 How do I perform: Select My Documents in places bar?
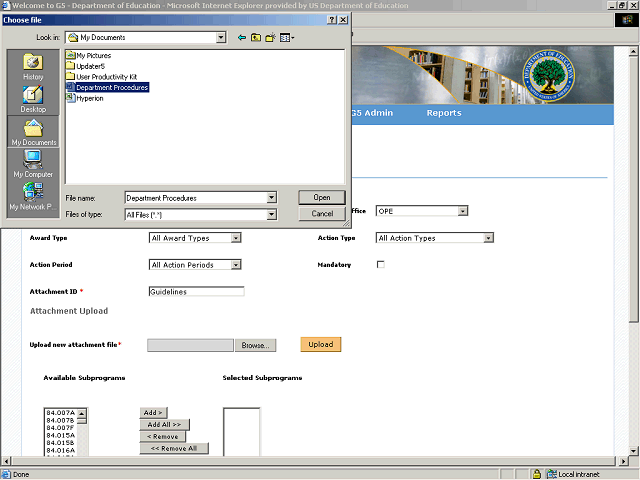tap(33, 132)
